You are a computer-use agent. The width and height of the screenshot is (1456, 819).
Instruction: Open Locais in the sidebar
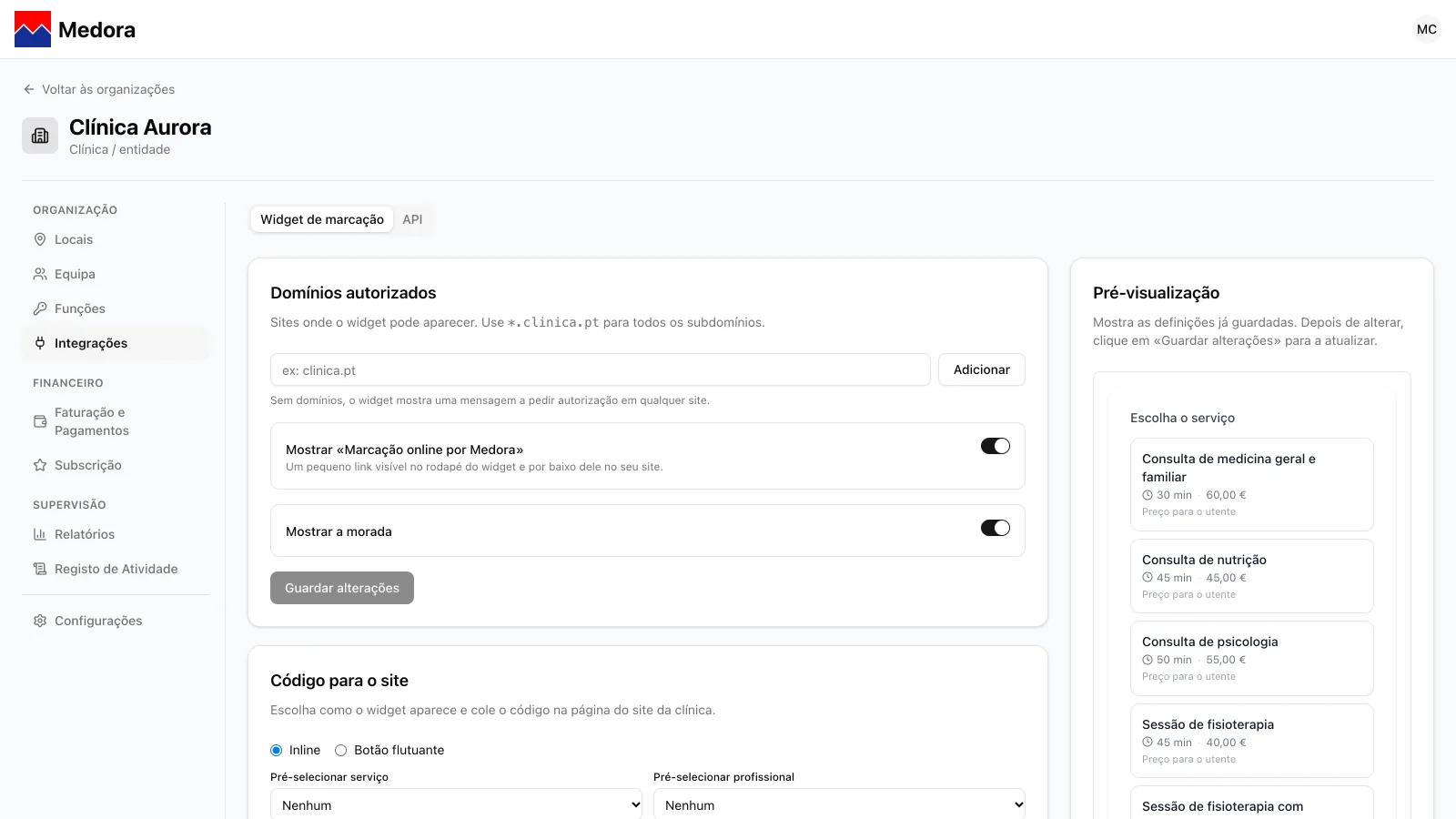tap(116, 239)
